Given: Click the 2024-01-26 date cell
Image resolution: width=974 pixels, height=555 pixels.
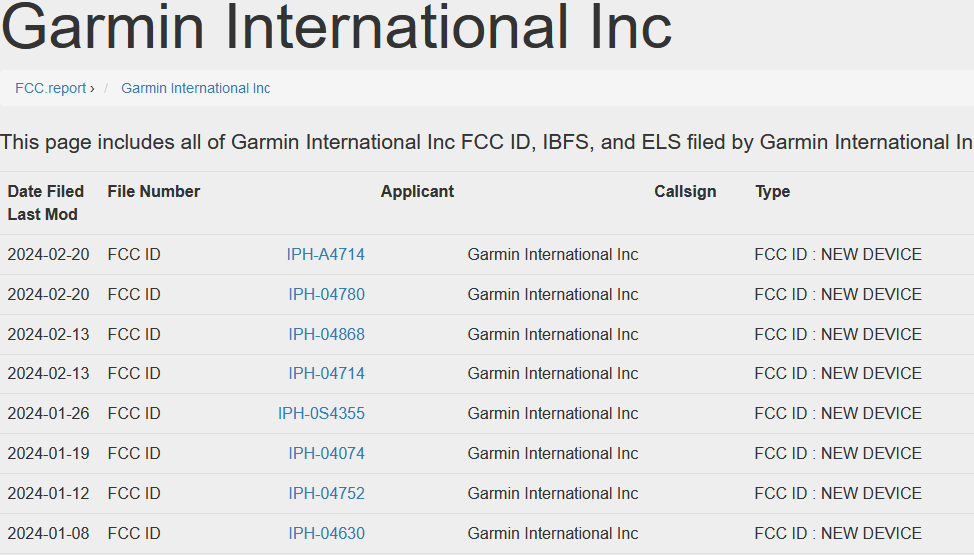Looking at the screenshot, I should tap(48, 414).
